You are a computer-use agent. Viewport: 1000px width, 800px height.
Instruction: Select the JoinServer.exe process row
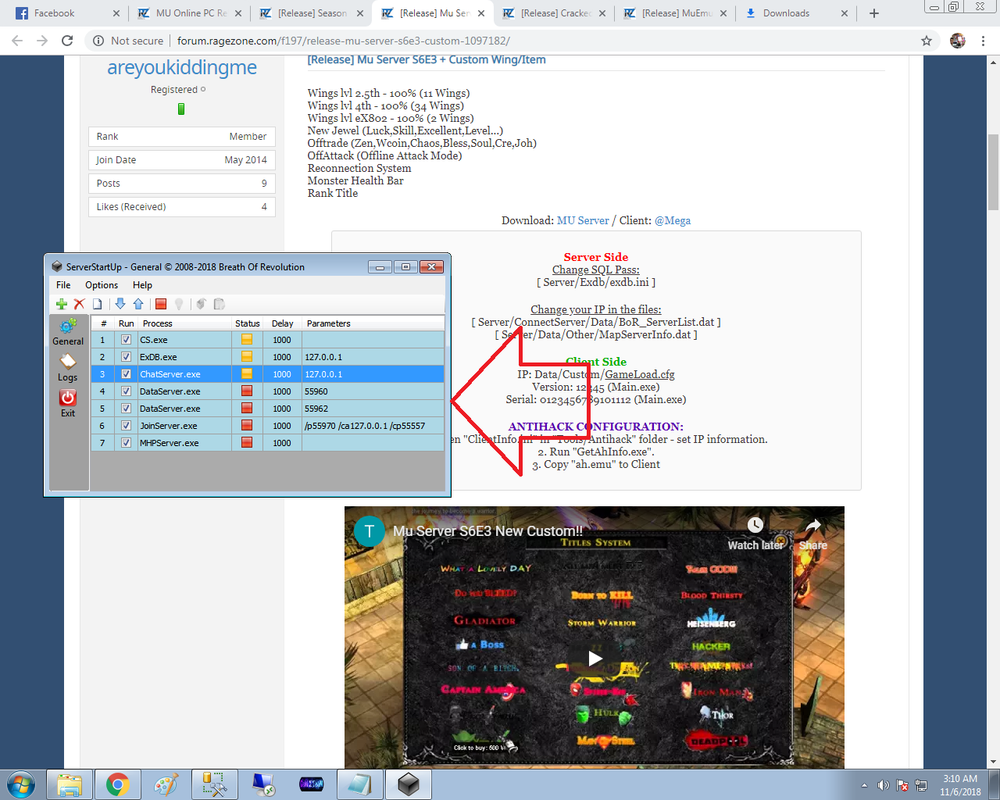[x=267, y=426]
